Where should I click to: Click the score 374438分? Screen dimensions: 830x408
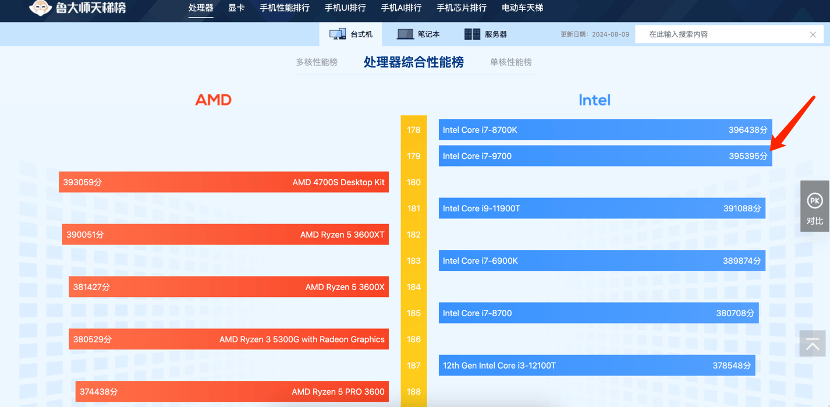(x=98, y=392)
